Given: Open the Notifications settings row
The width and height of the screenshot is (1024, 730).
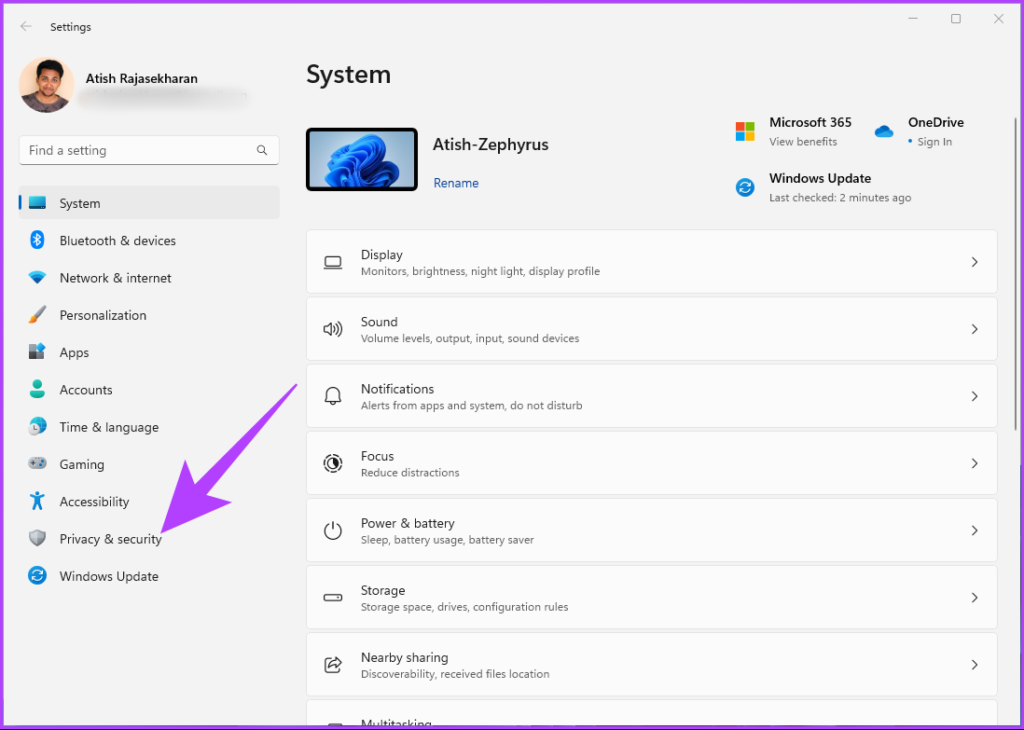Looking at the screenshot, I should (x=651, y=396).
